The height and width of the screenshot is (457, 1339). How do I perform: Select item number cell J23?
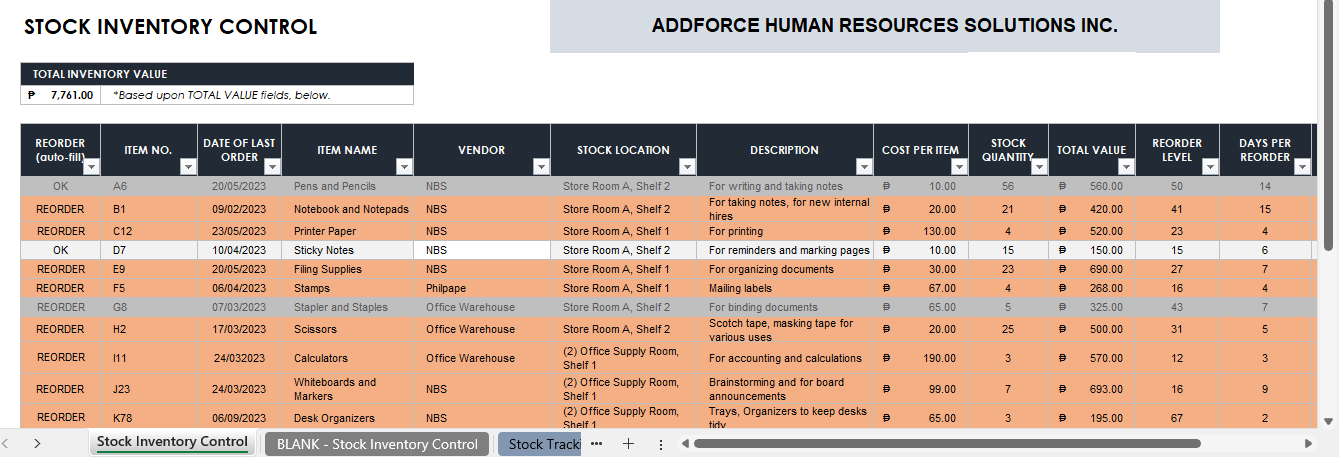(148, 389)
